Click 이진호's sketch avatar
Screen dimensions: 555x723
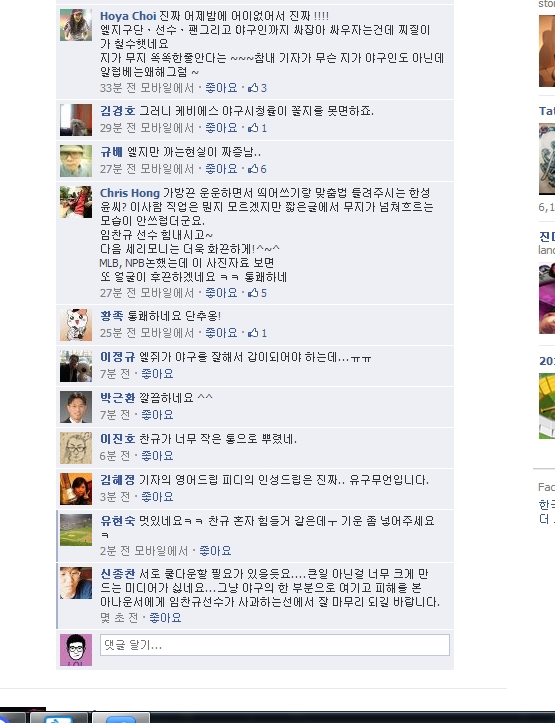pyautogui.click(x=76, y=448)
